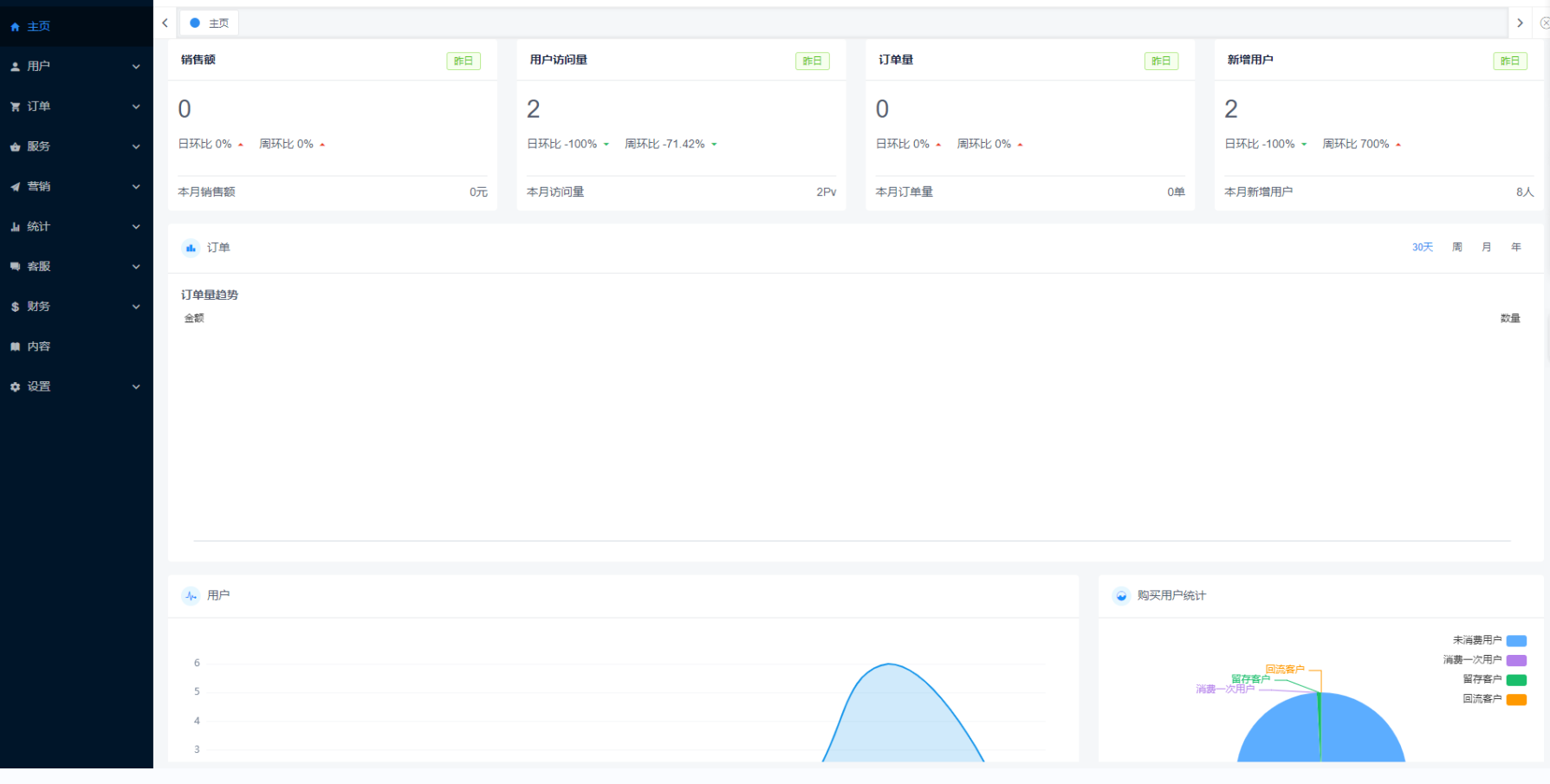
Task: Click the paper plane icon beside 营销
Action: point(15,186)
